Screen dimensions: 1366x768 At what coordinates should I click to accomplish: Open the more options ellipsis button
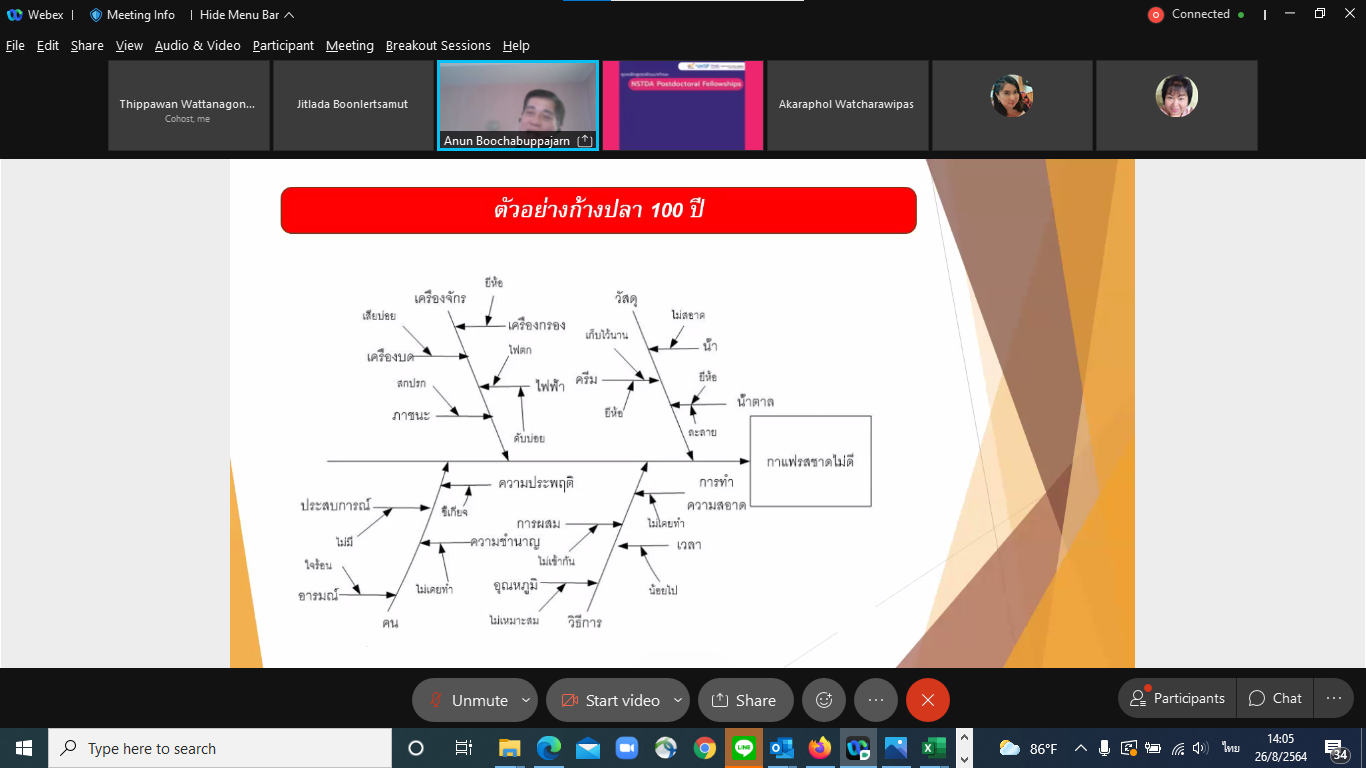[x=876, y=700]
